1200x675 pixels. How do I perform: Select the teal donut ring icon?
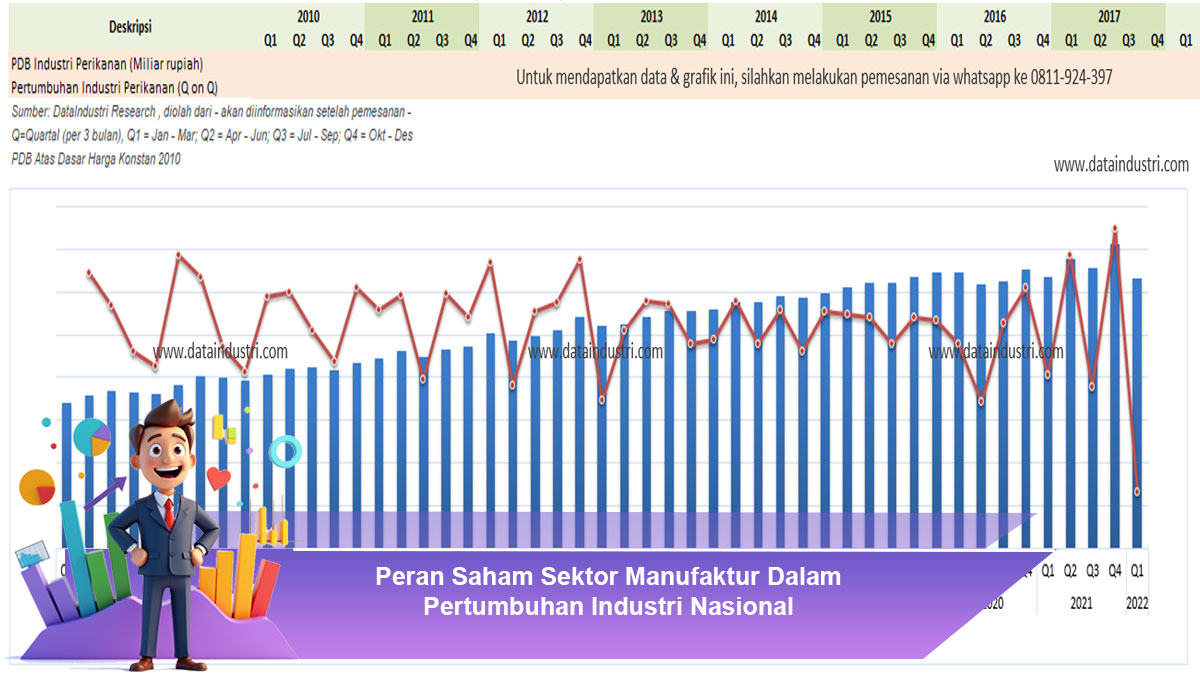coord(285,451)
